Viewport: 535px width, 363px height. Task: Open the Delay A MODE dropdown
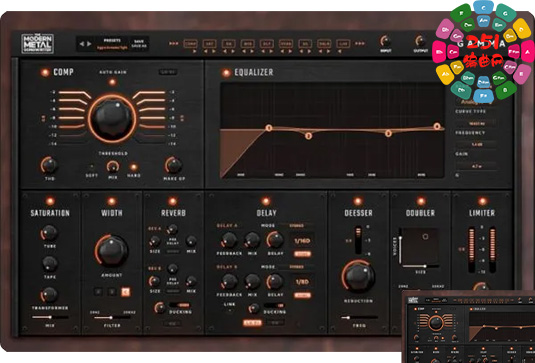point(296,226)
